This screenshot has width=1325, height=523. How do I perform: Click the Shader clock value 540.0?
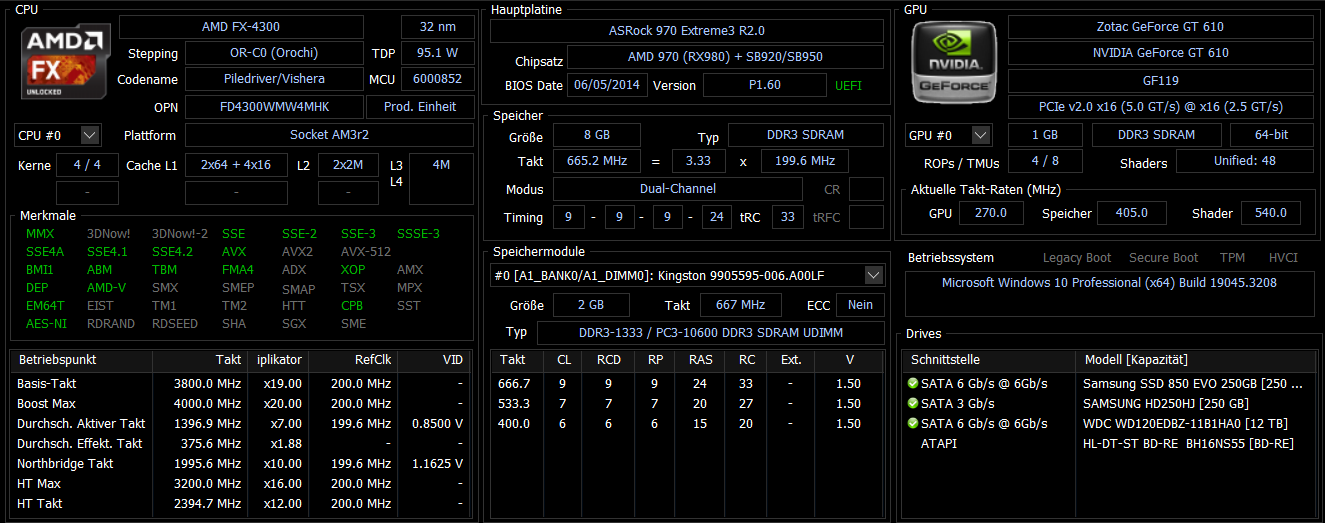tap(1270, 213)
